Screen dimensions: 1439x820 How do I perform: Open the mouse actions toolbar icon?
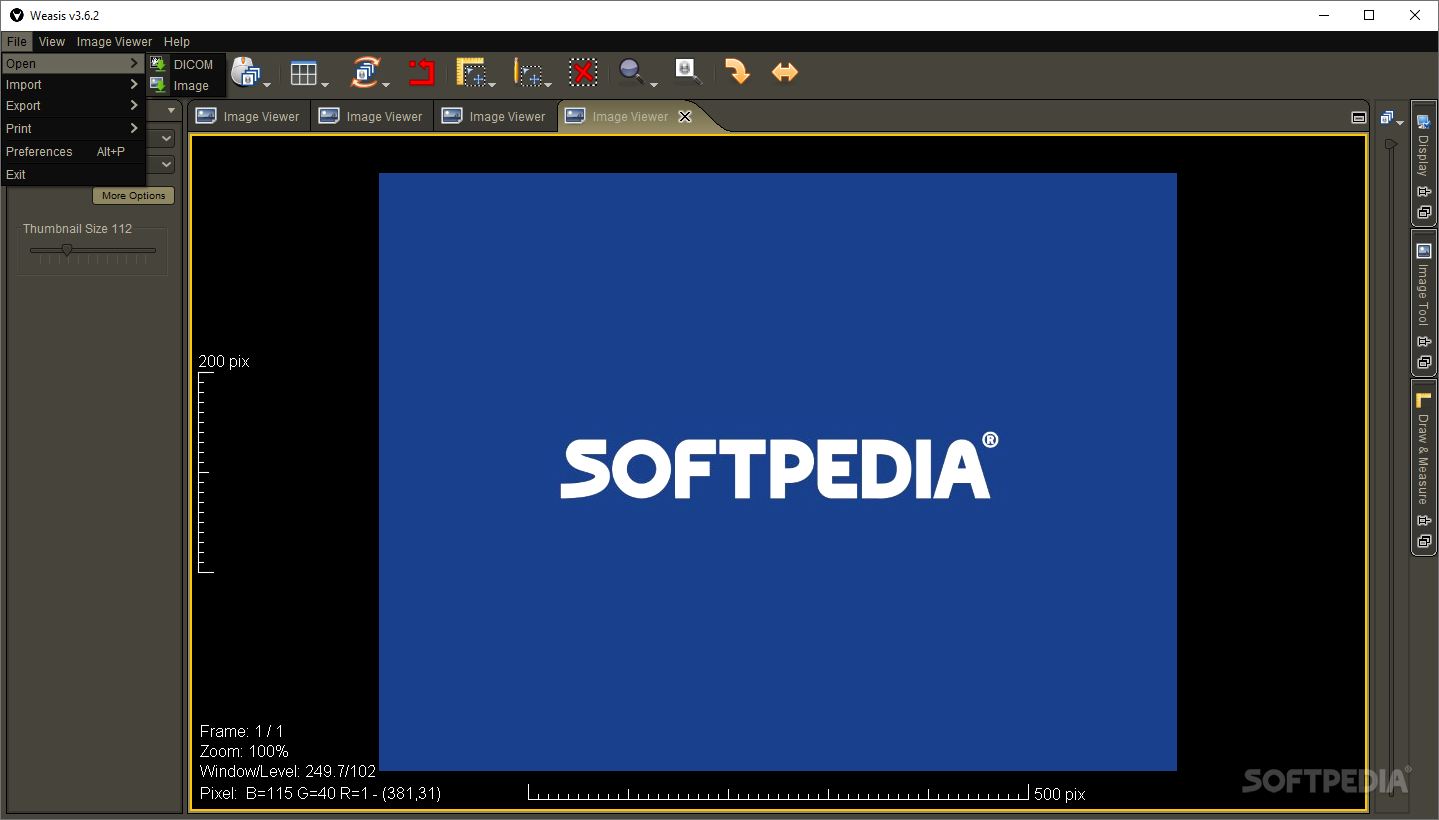tap(245, 72)
